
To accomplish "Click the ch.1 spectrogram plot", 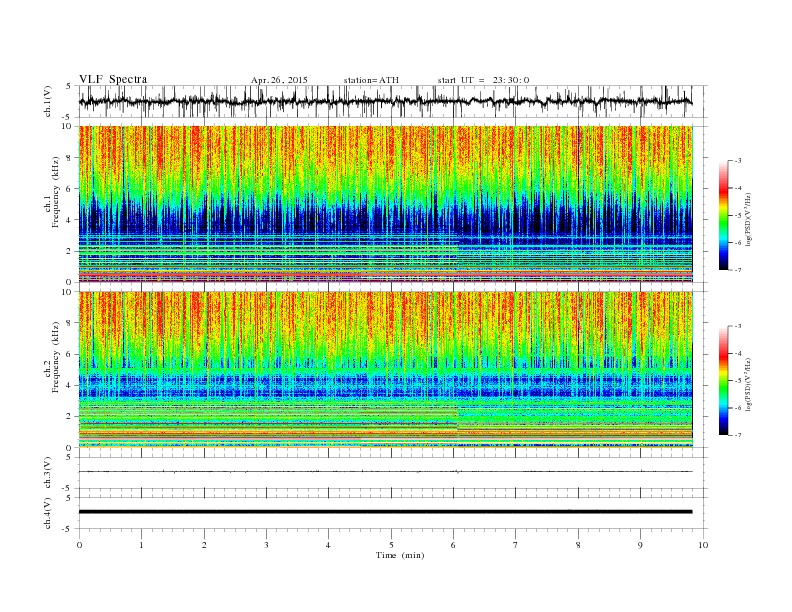I will (x=385, y=204).
